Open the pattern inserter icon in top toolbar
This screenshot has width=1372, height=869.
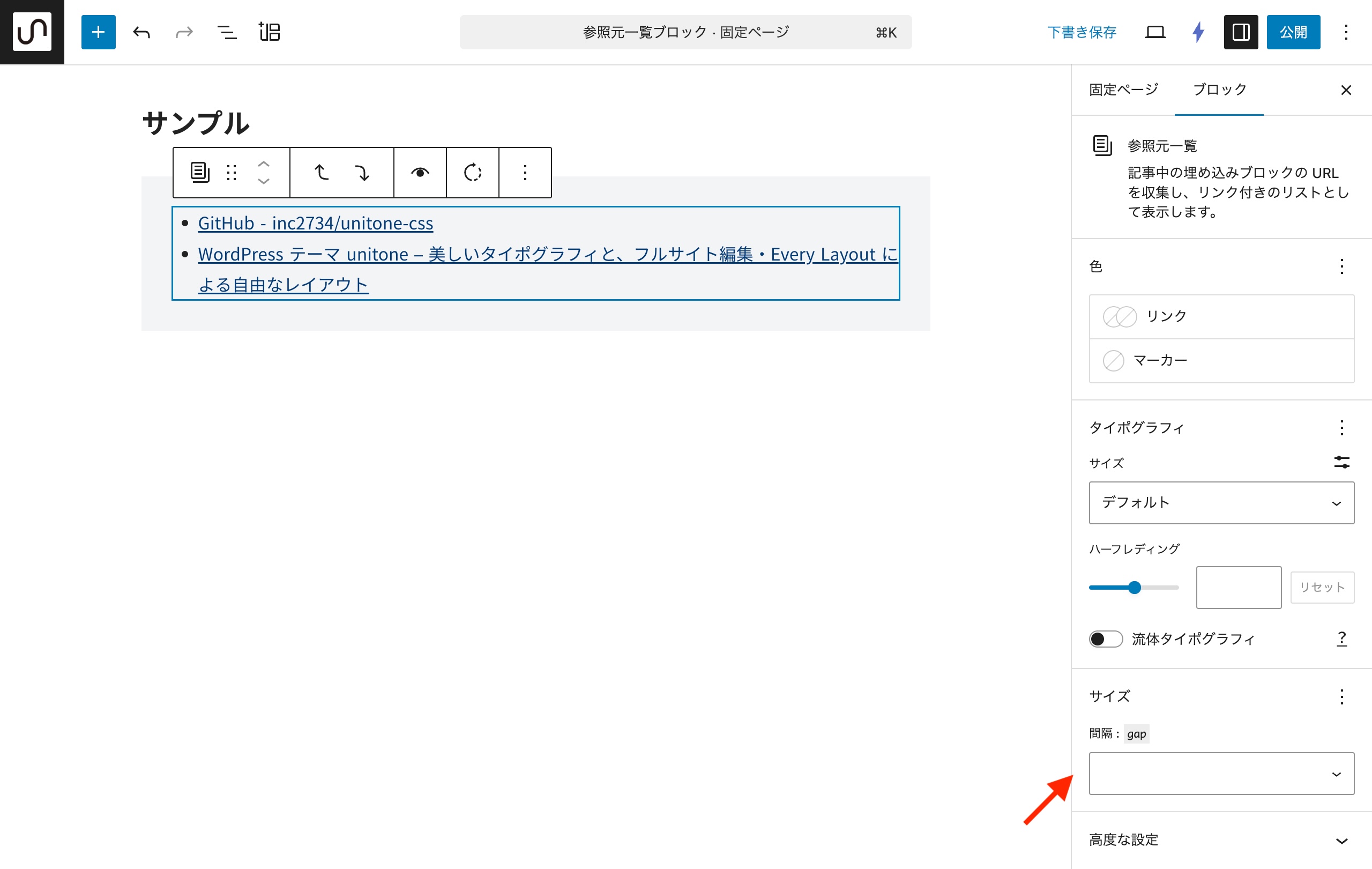tap(269, 32)
